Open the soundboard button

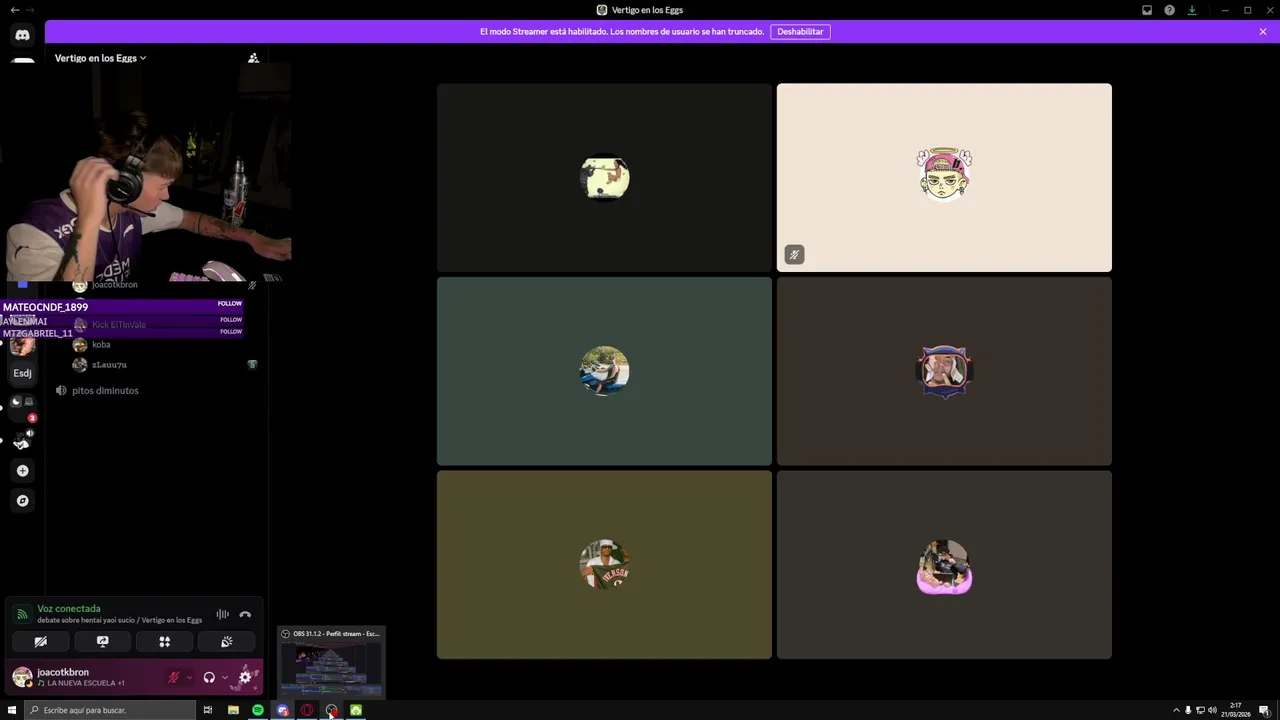pyautogui.click(x=226, y=642)
